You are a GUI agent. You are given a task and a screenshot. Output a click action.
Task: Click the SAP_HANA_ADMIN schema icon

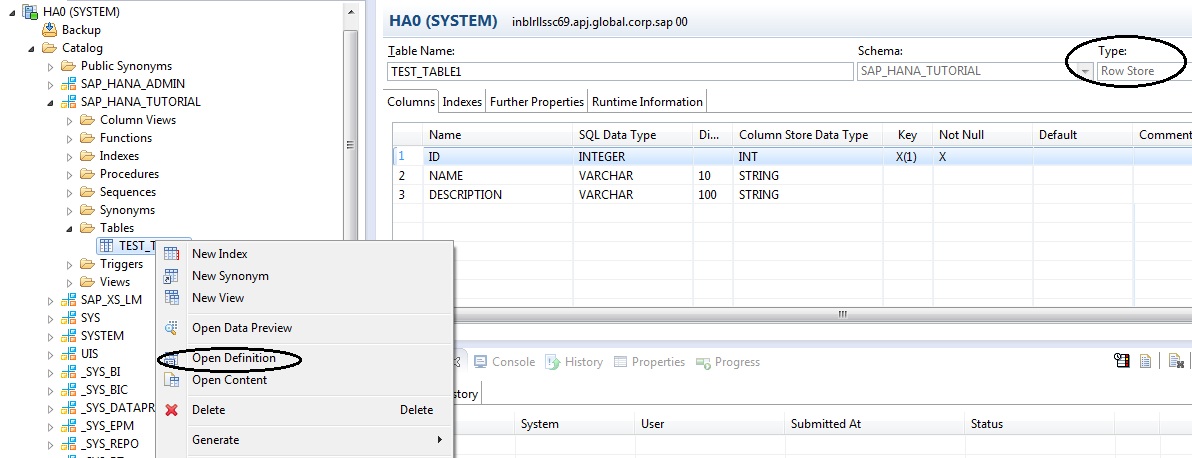68,84
